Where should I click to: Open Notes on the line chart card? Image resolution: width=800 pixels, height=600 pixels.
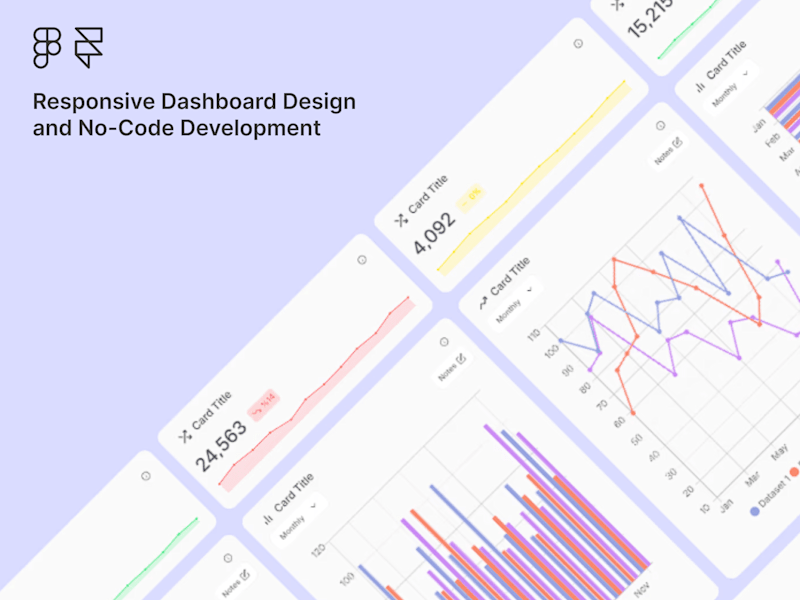click(668, 151)
